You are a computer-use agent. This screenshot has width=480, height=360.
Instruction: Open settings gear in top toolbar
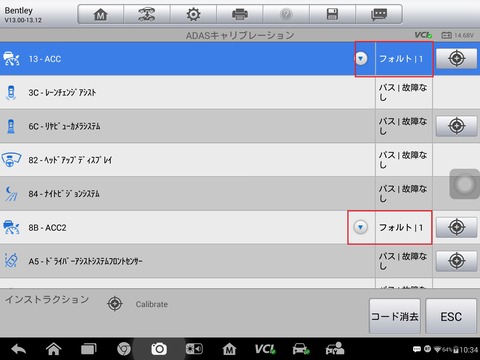[193, 14]
